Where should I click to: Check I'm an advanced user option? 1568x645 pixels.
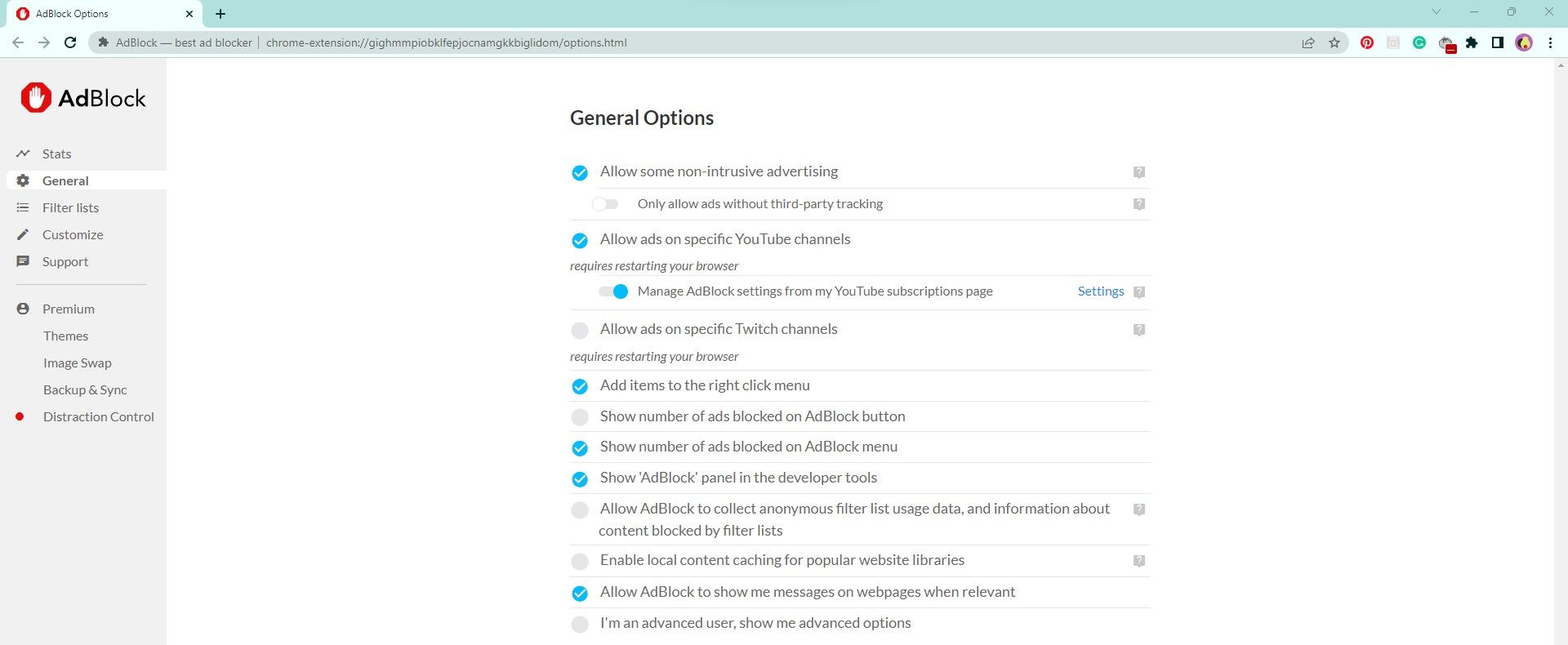(x=580, y=625)
